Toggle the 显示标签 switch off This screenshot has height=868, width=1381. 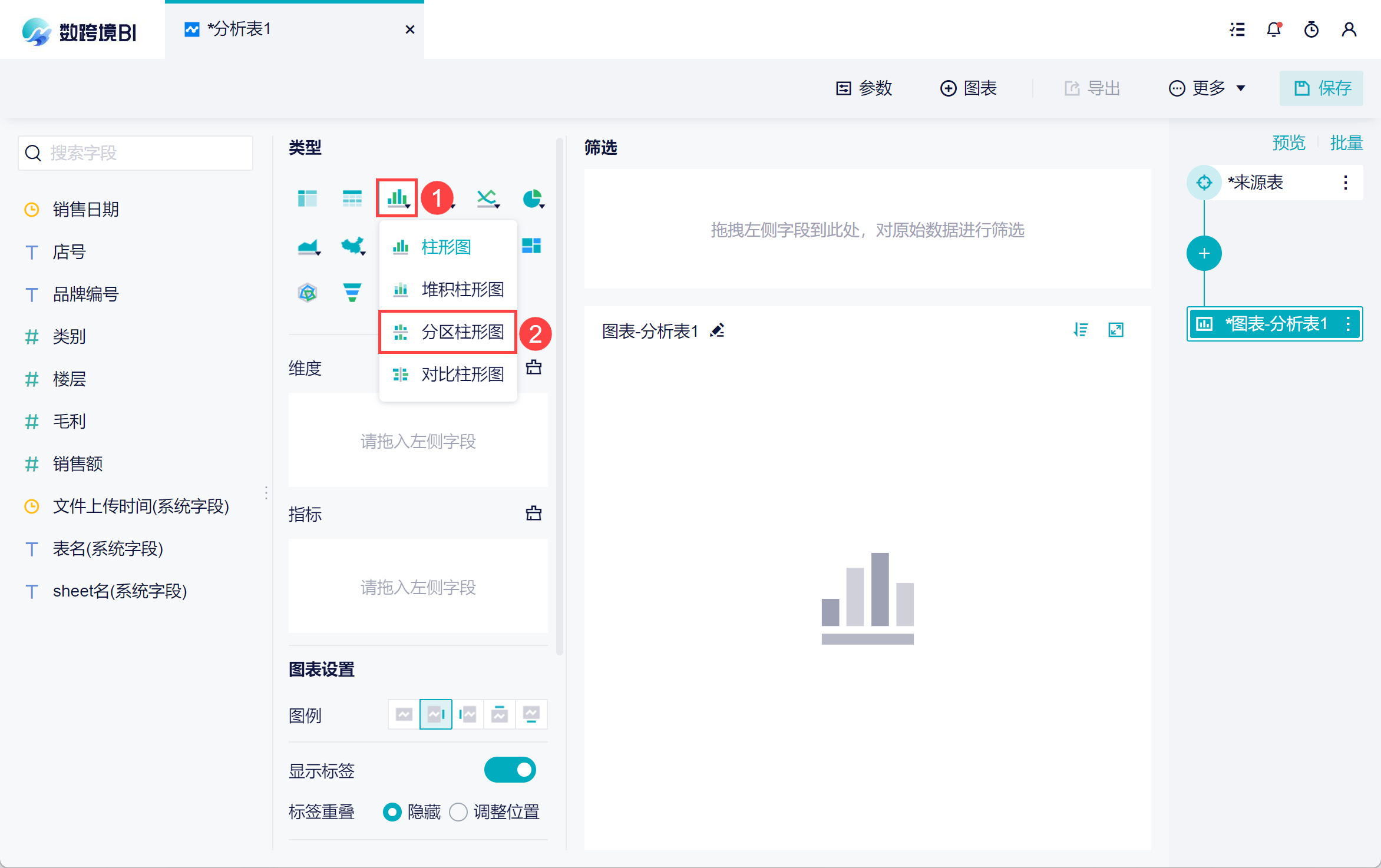click(510, 770)
